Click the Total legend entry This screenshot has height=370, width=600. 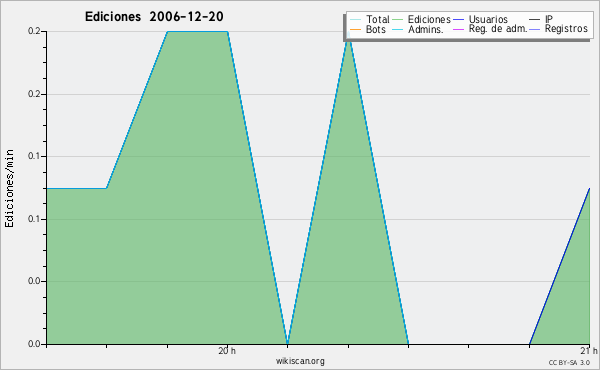pos(370,19)
